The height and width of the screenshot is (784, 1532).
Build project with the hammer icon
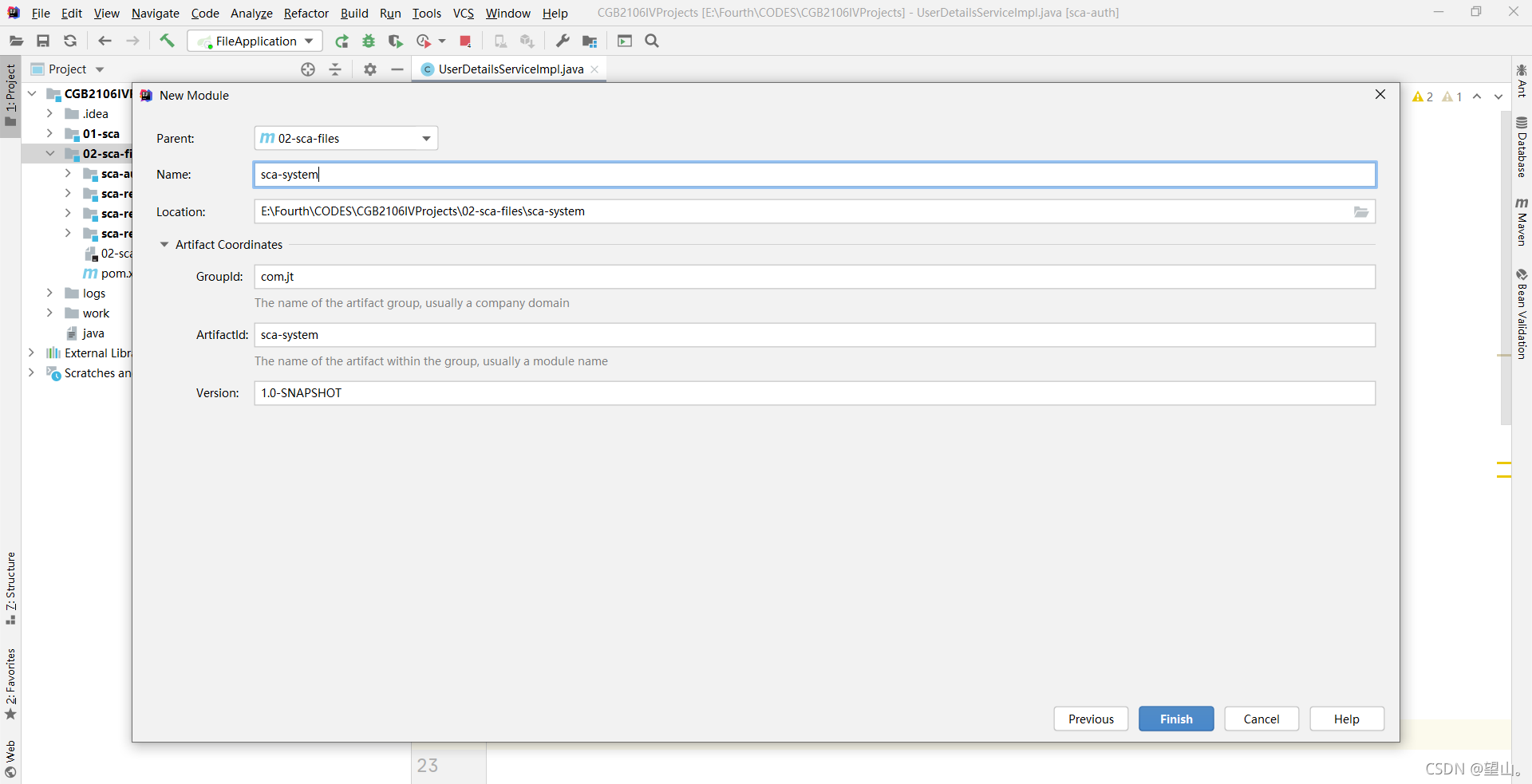(x=167, y=41)
